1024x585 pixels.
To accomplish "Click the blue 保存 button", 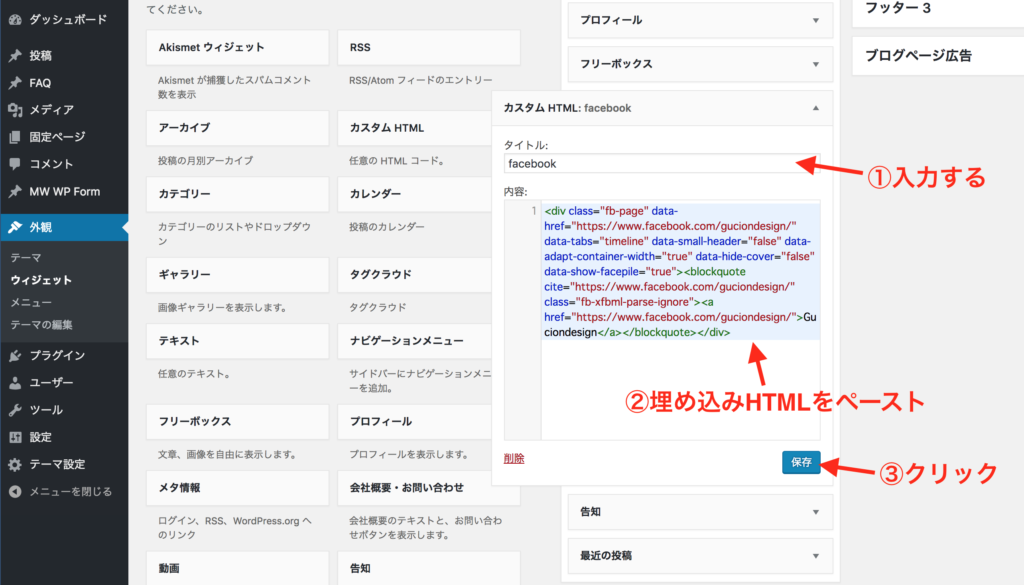I will pyautogui.click(x=801, y=462).
